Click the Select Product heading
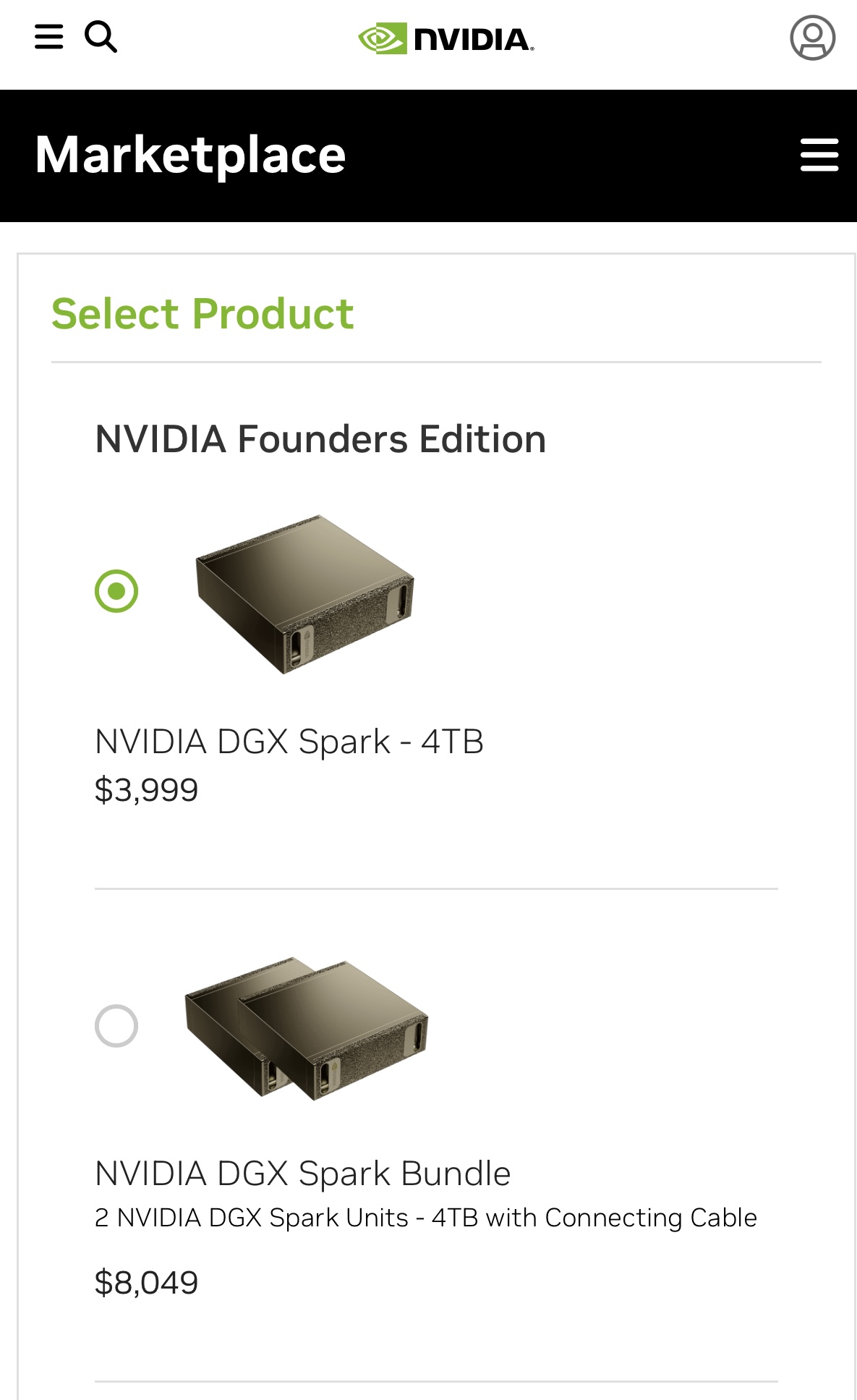857x1400 pixels. click(x=202, y=314)
